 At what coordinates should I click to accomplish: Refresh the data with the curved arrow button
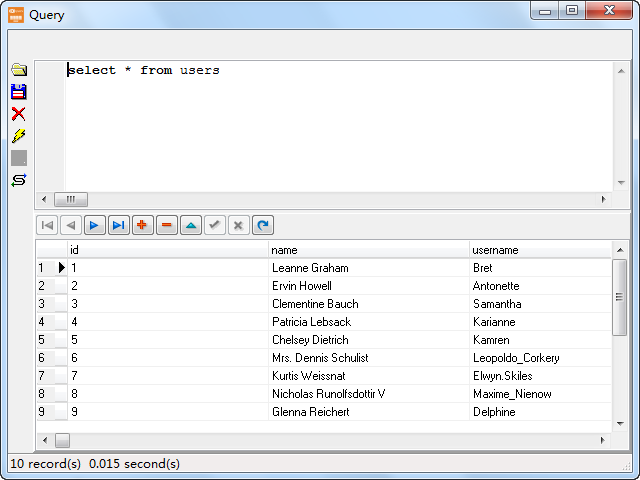(262, 225)
